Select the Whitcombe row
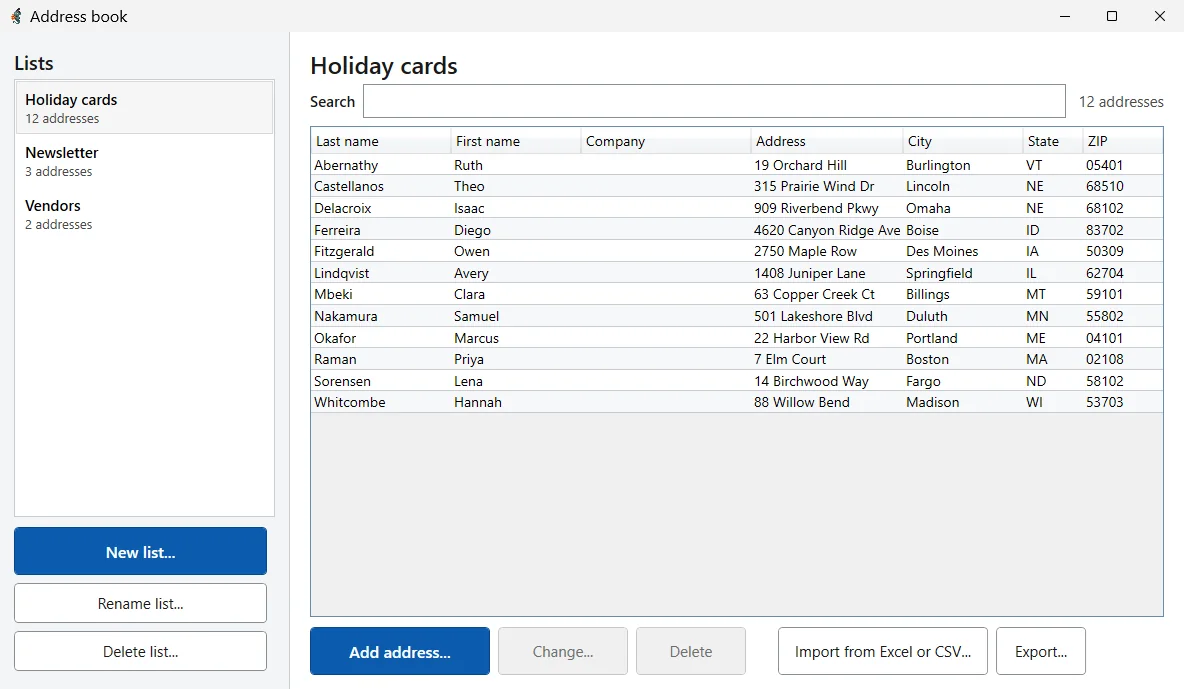Viewport: 1184px width, 689px height. click(x=736, y=402)
